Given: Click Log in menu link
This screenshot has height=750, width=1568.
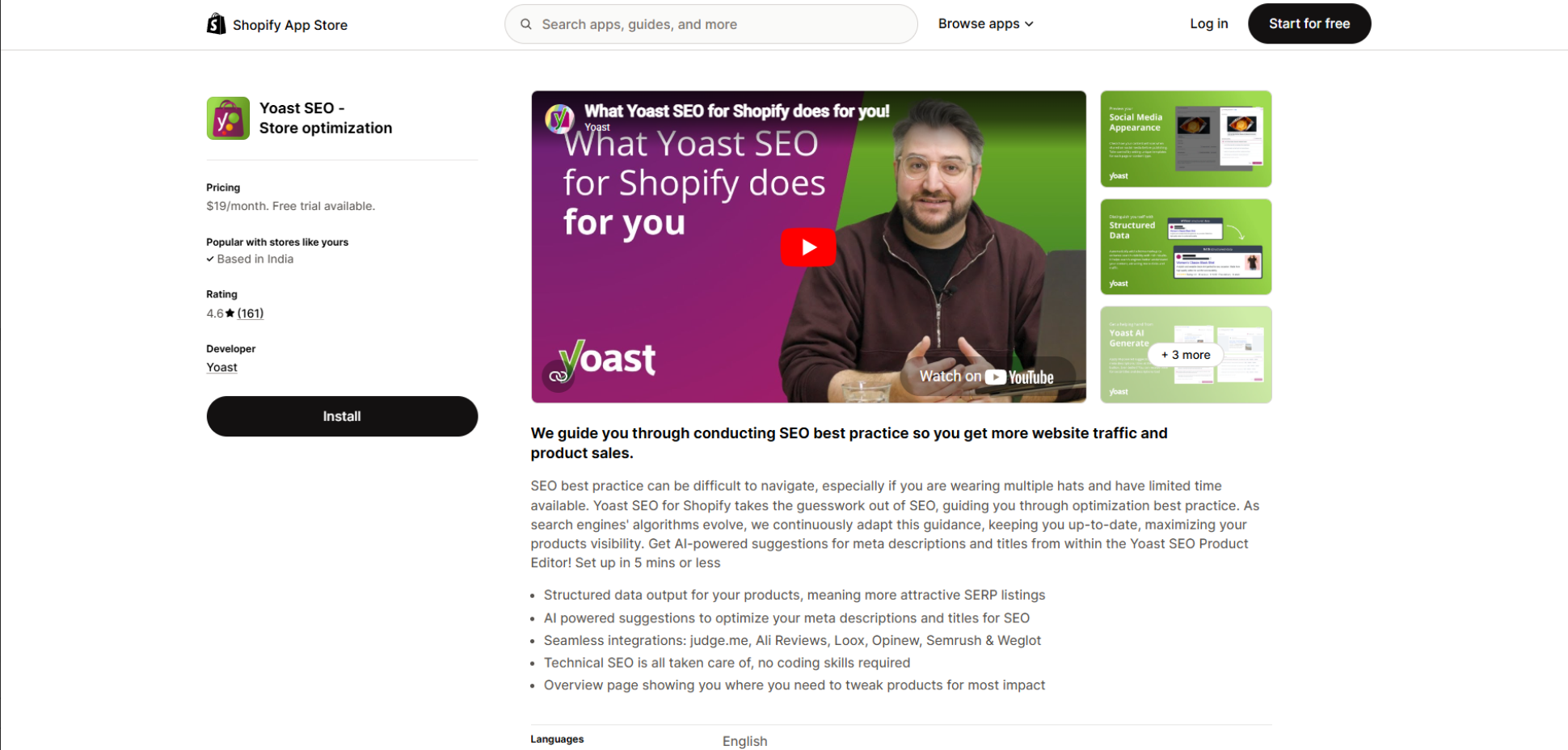Looking at the screenshot, I should pos(1208,24).
